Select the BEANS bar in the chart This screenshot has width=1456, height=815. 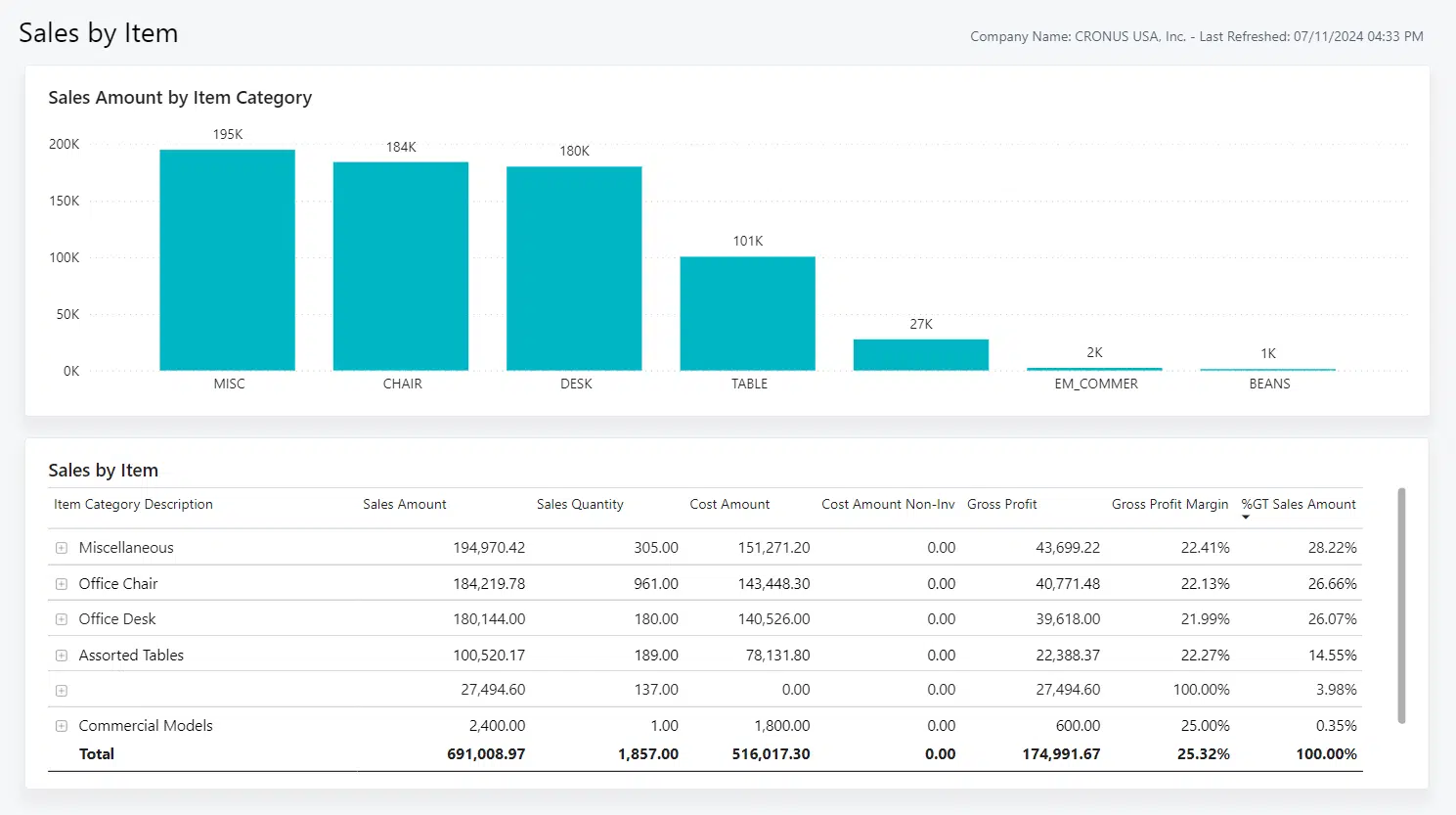1268,370
